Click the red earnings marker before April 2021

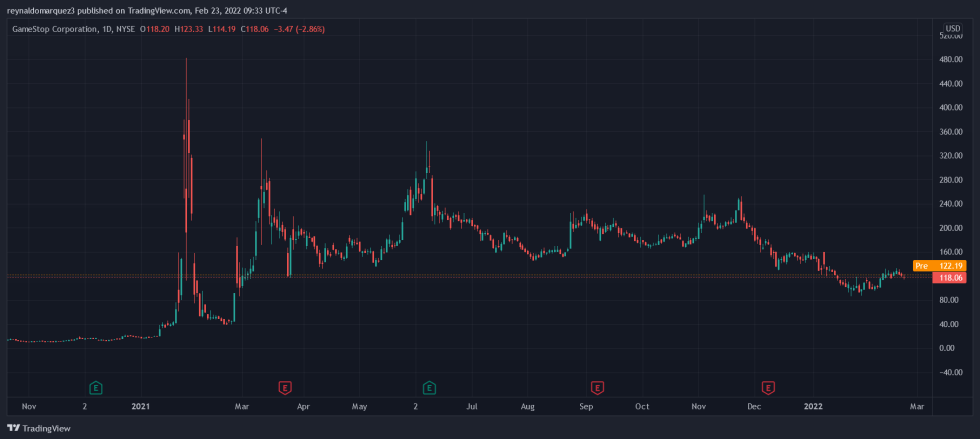[x=285, y=386]
